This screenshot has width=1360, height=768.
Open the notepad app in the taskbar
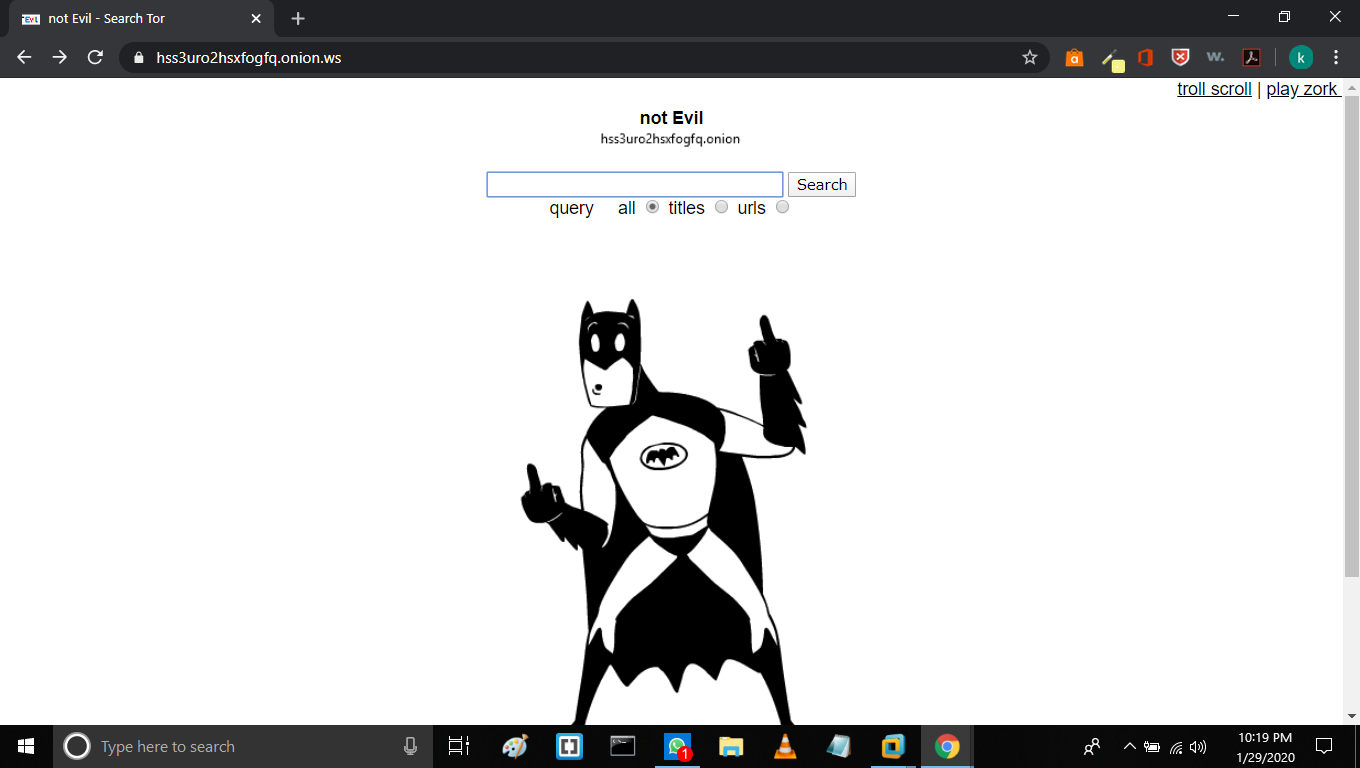(x=839, y=746)
